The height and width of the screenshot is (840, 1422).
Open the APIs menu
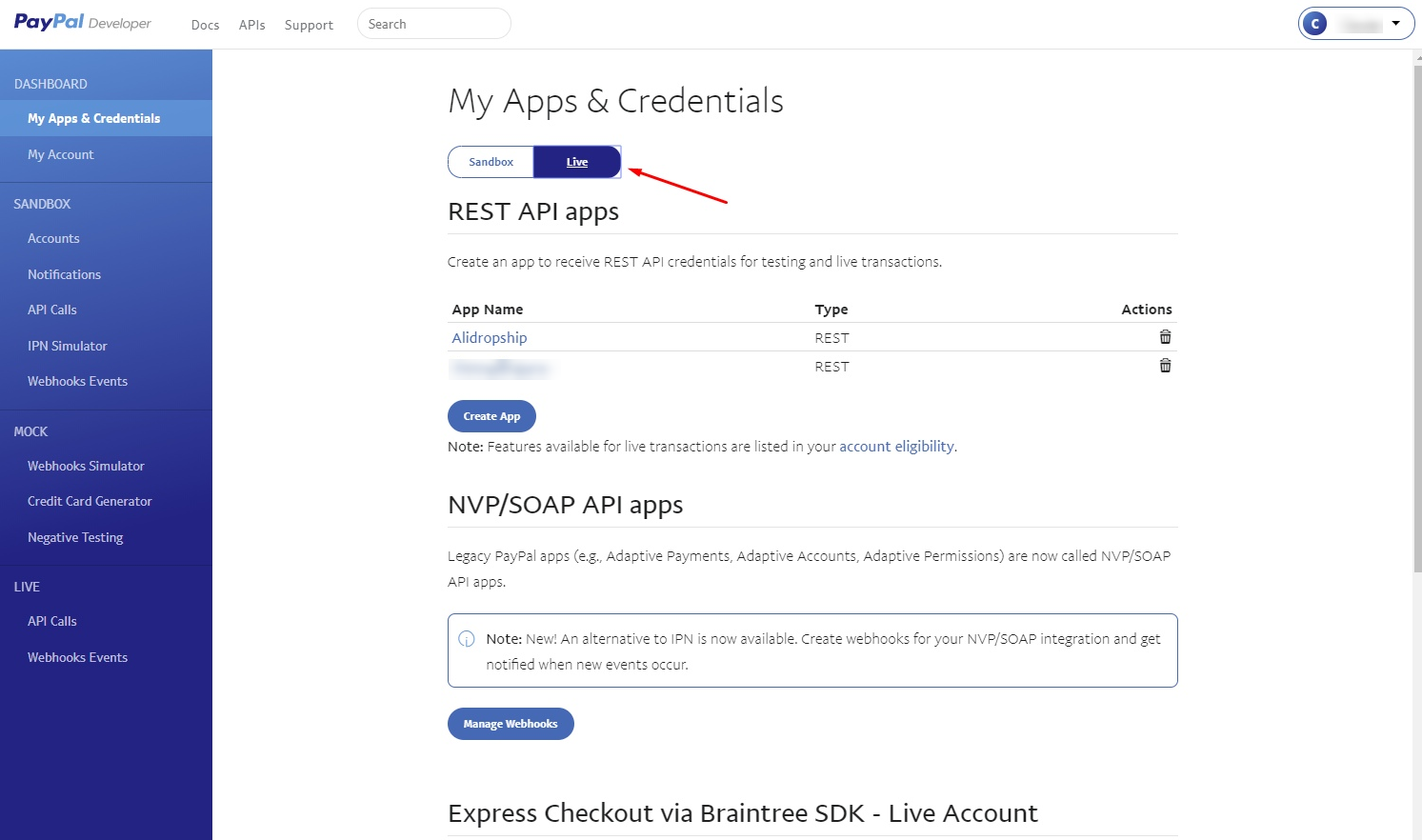click(x=251, y=25)
